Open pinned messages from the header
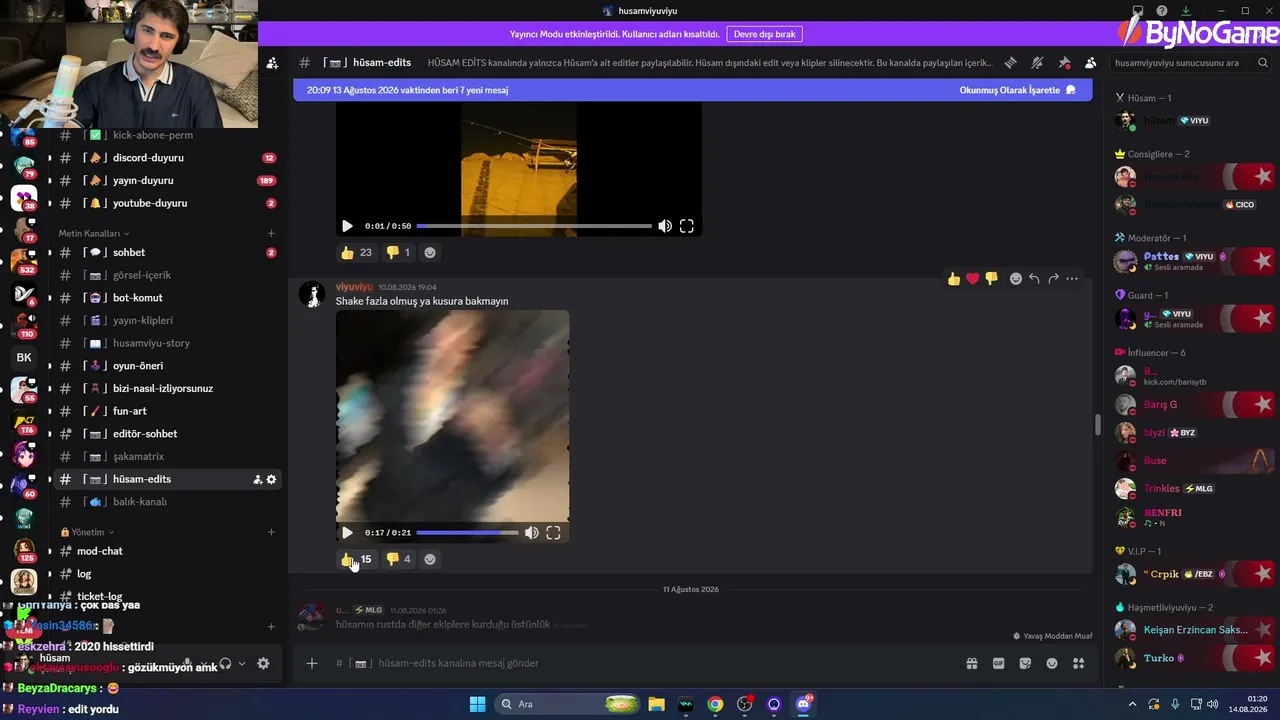 tap(1064, 62)
